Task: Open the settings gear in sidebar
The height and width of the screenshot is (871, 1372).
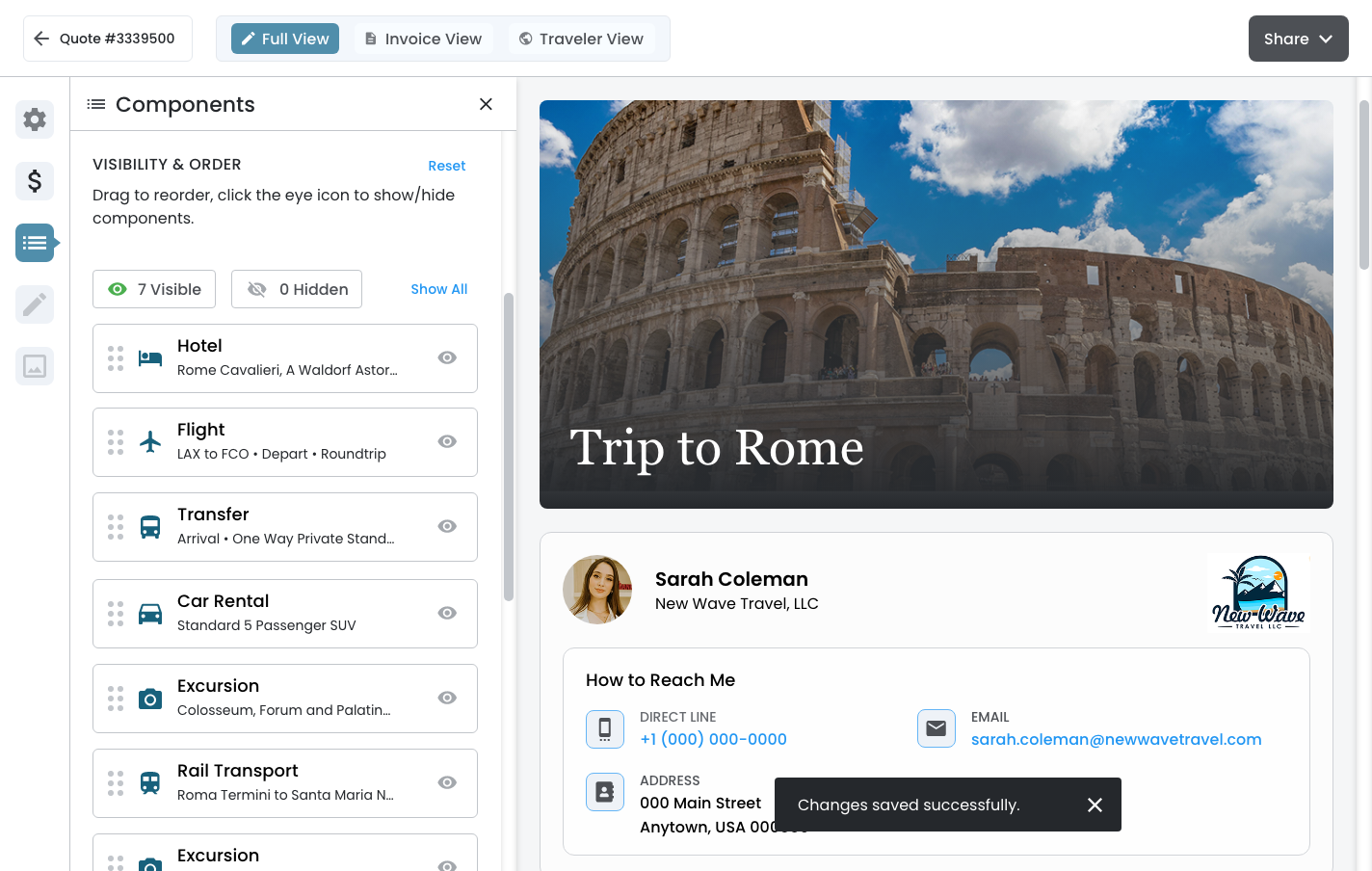Action: (35, 119)
